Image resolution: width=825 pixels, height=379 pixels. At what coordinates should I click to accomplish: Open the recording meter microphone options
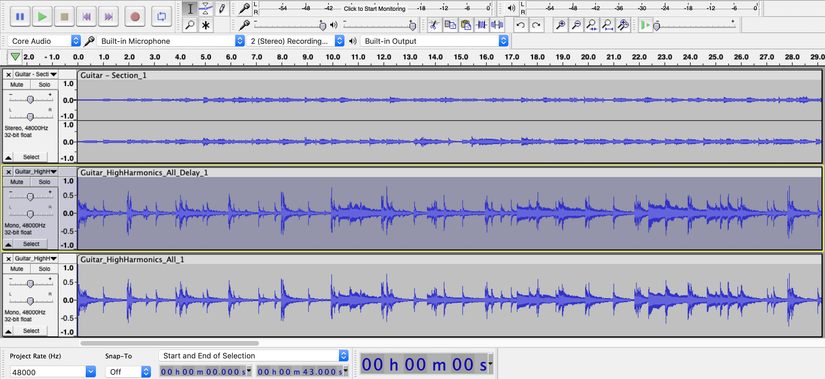click(244, 8)
